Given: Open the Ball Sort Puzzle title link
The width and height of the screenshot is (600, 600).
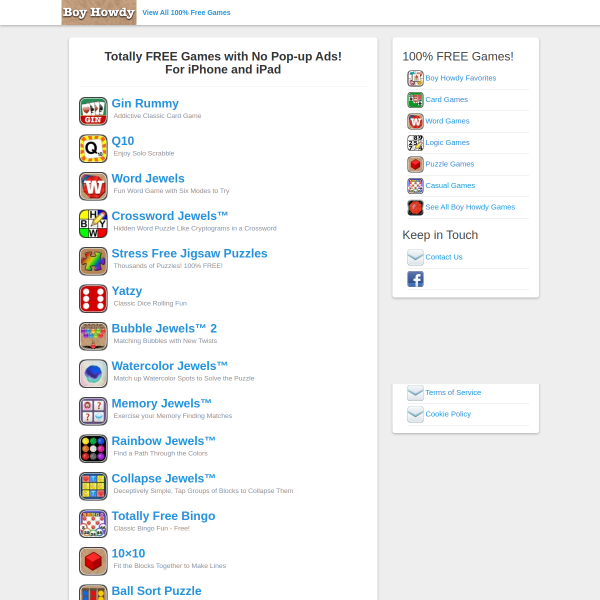Looking at the screenshot, I should click(x=157, y=591).
